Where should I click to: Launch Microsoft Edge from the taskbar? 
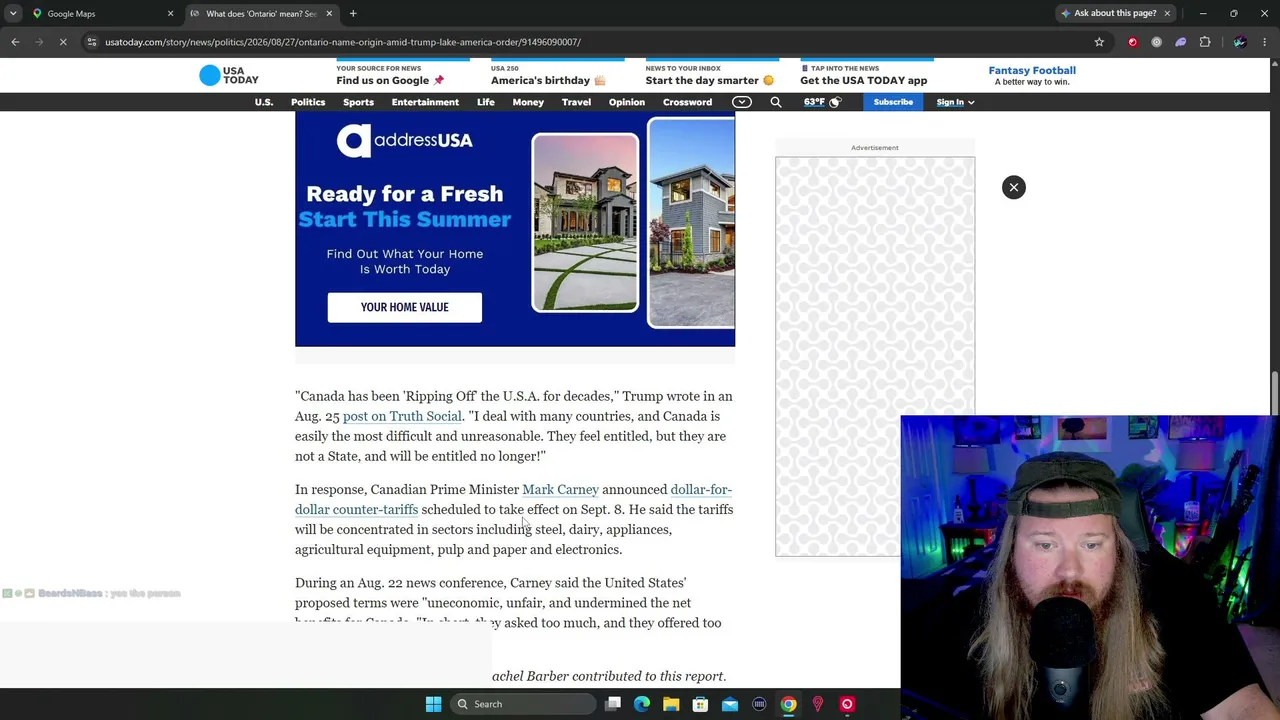(x=642, y=704)
